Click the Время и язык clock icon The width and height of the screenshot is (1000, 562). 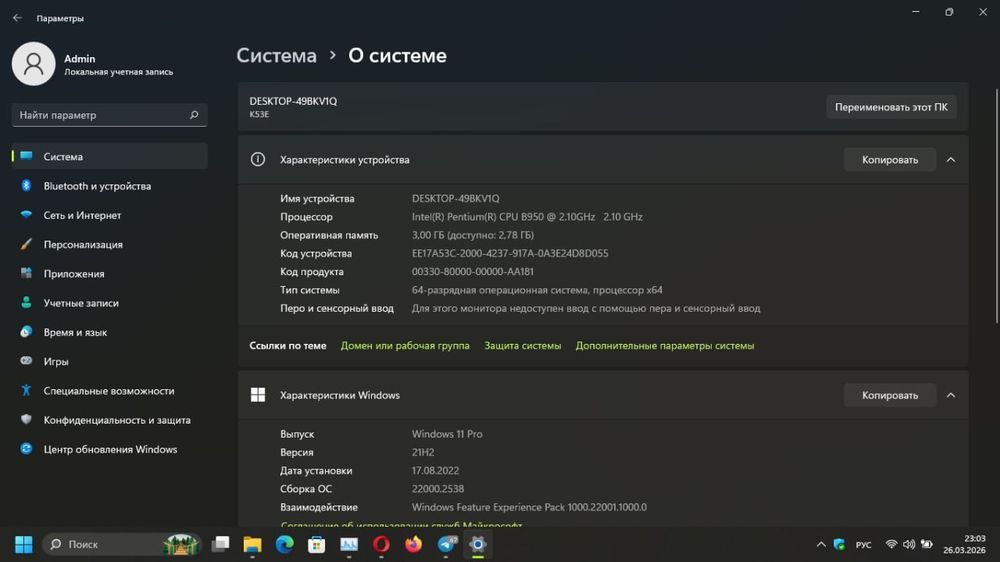(x=26, y=332)
